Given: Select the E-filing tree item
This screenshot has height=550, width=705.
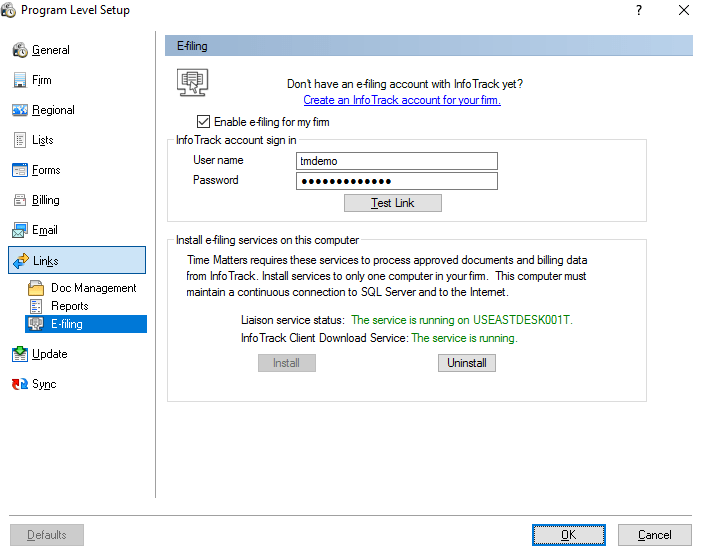Looking at the screenshot, I should click(86, 324).
